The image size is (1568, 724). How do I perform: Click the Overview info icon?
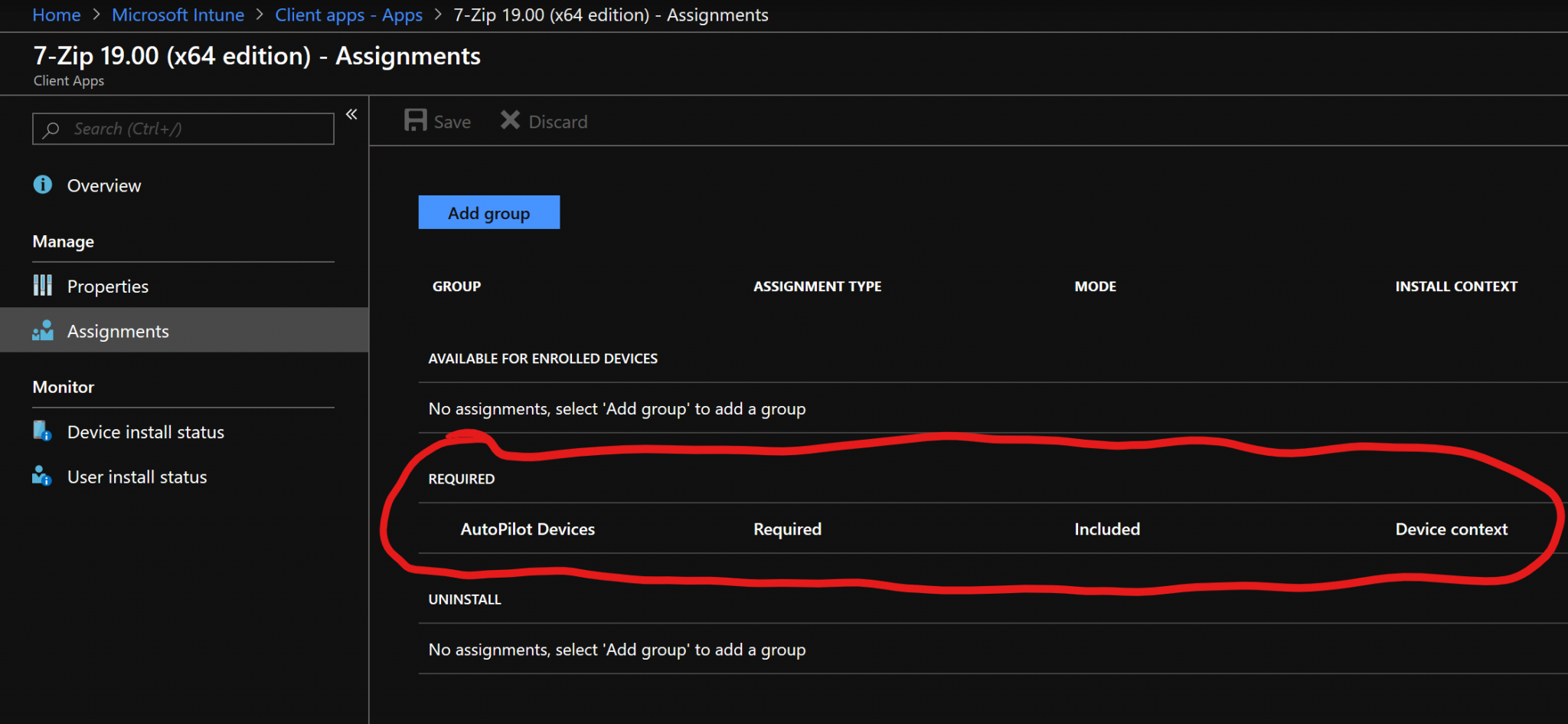42,185
